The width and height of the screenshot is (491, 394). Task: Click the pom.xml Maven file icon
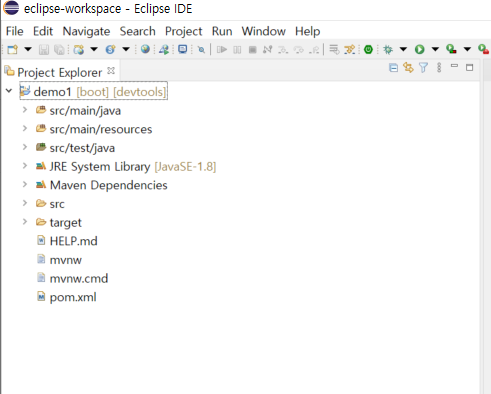[41, 296]
